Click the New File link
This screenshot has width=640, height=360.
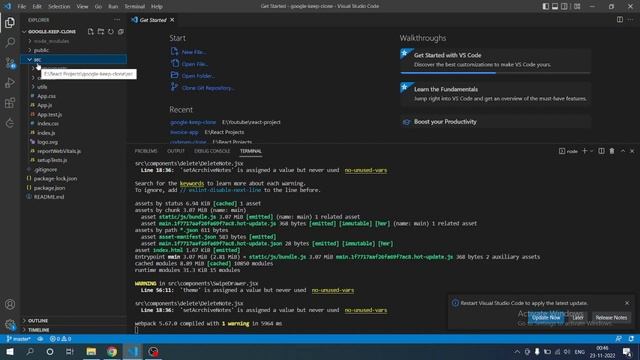(193, 52)
